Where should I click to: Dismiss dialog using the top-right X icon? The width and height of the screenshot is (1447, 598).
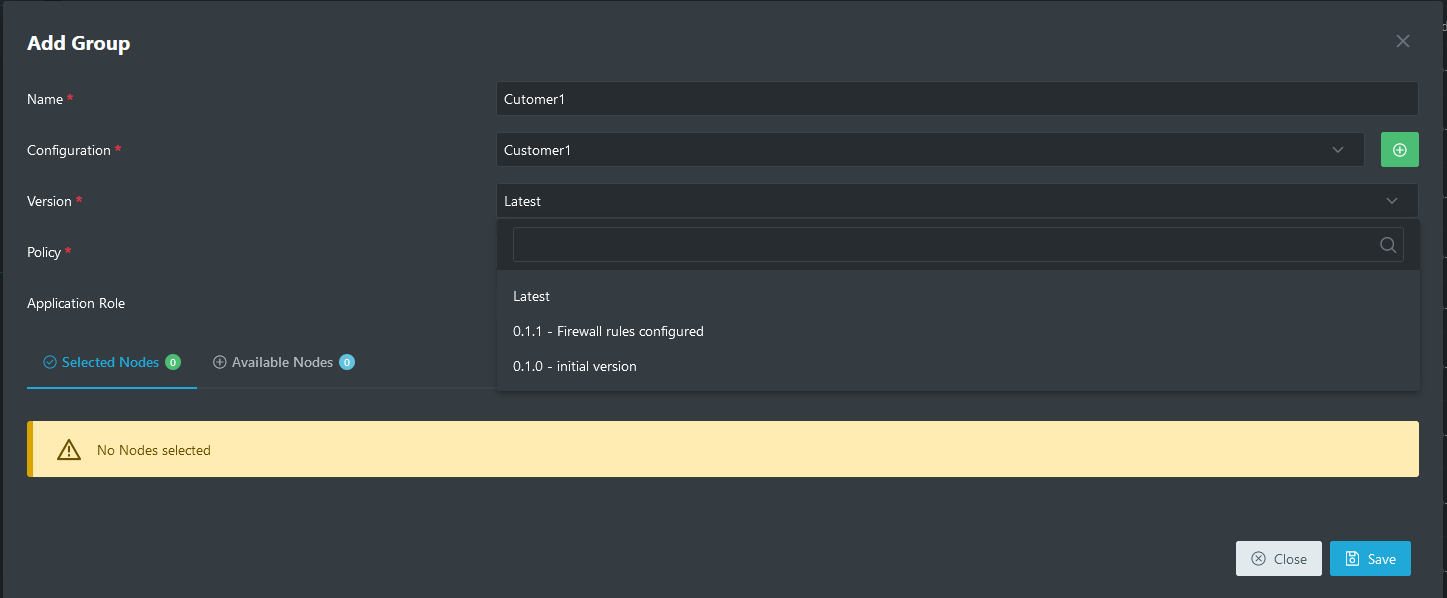1402,41
